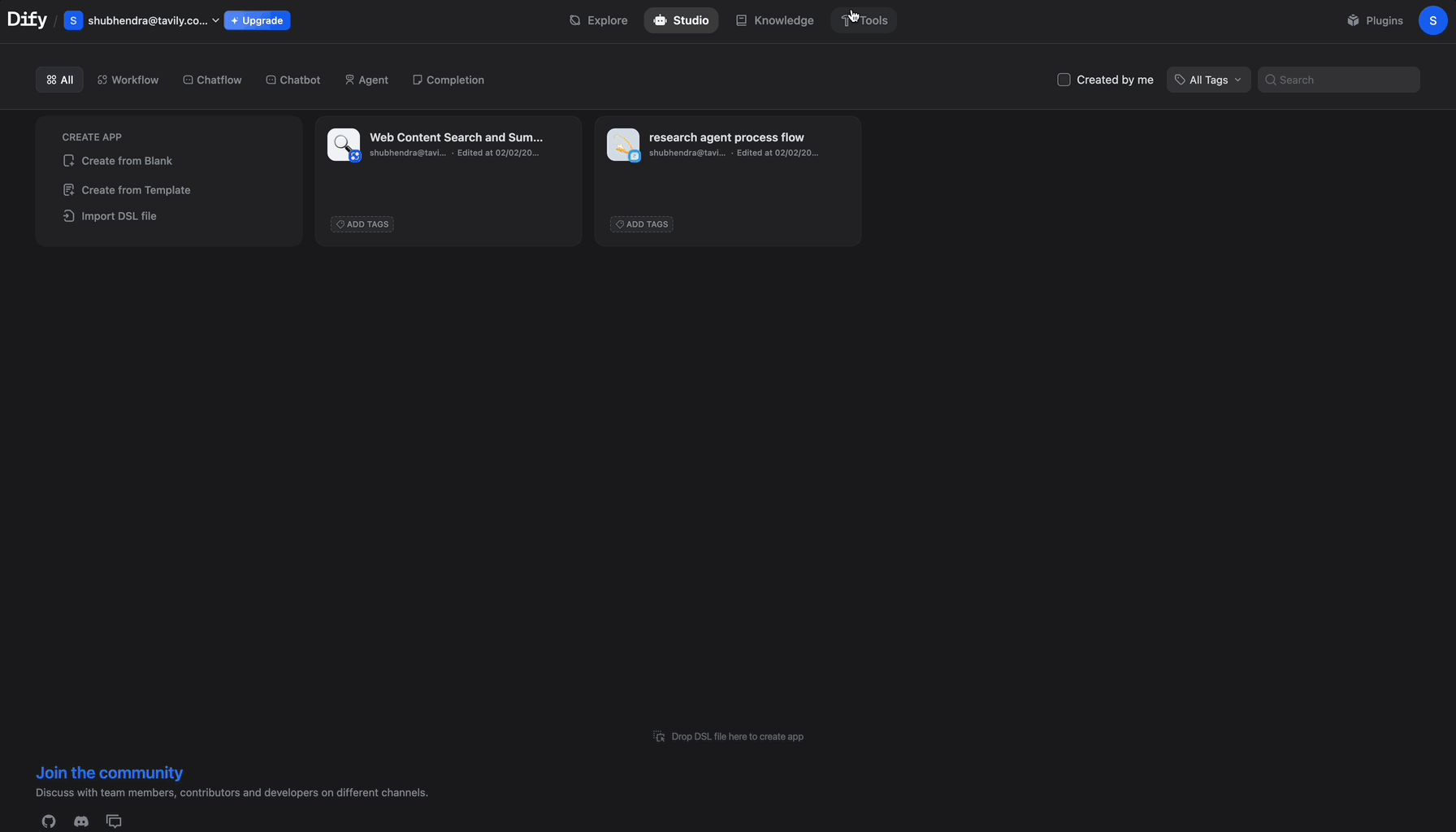Filter apps by Agent type
The image size is (1456, 832).
point(366,80)
